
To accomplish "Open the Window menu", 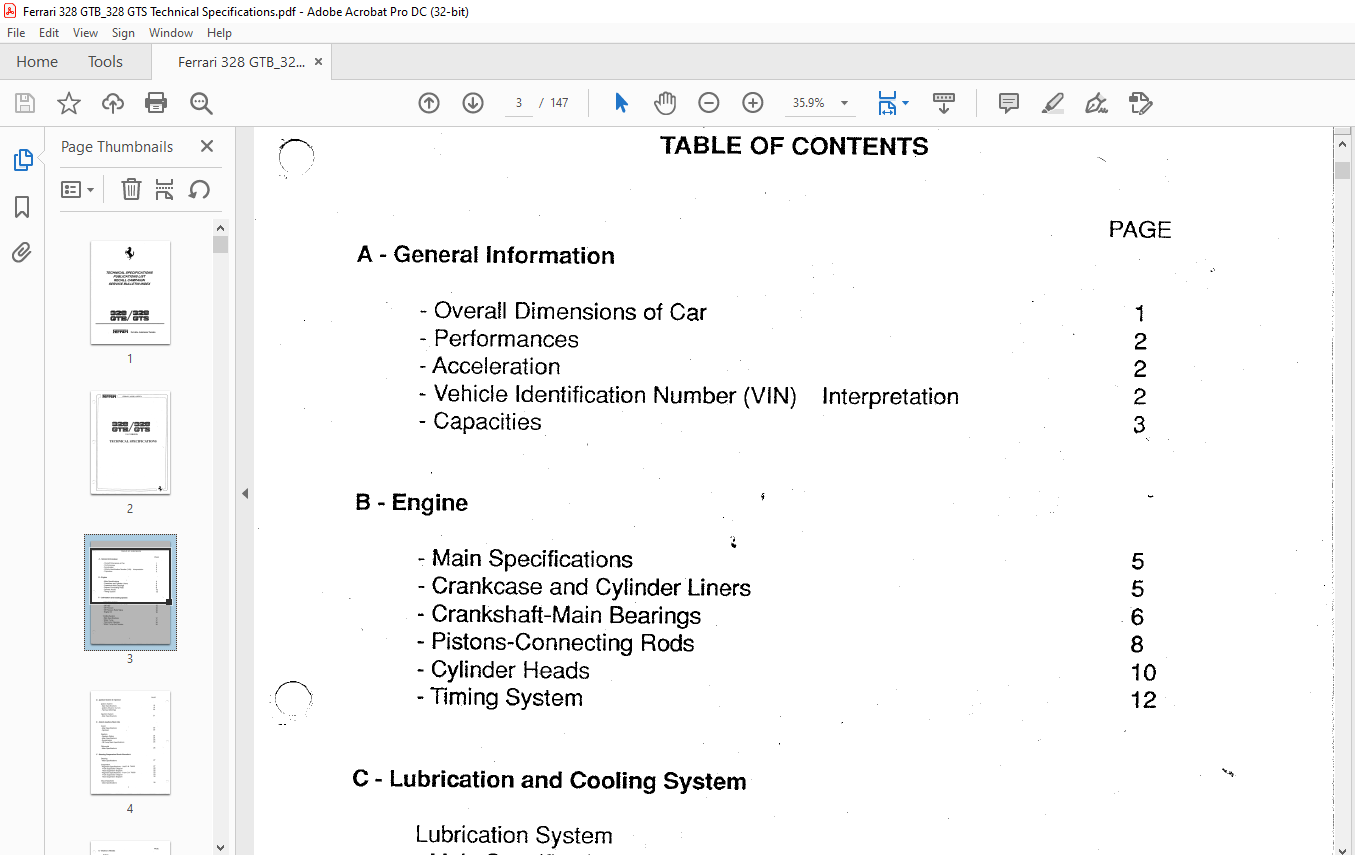I will tap(171, 33).
